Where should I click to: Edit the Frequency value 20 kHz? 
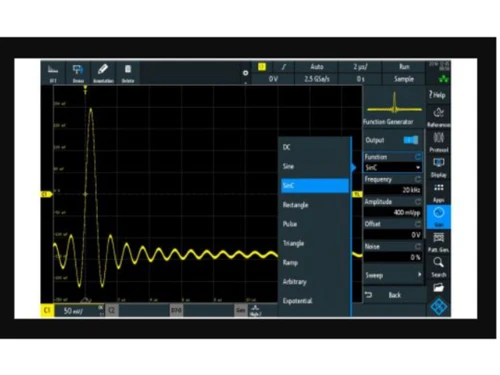[393, 190]
